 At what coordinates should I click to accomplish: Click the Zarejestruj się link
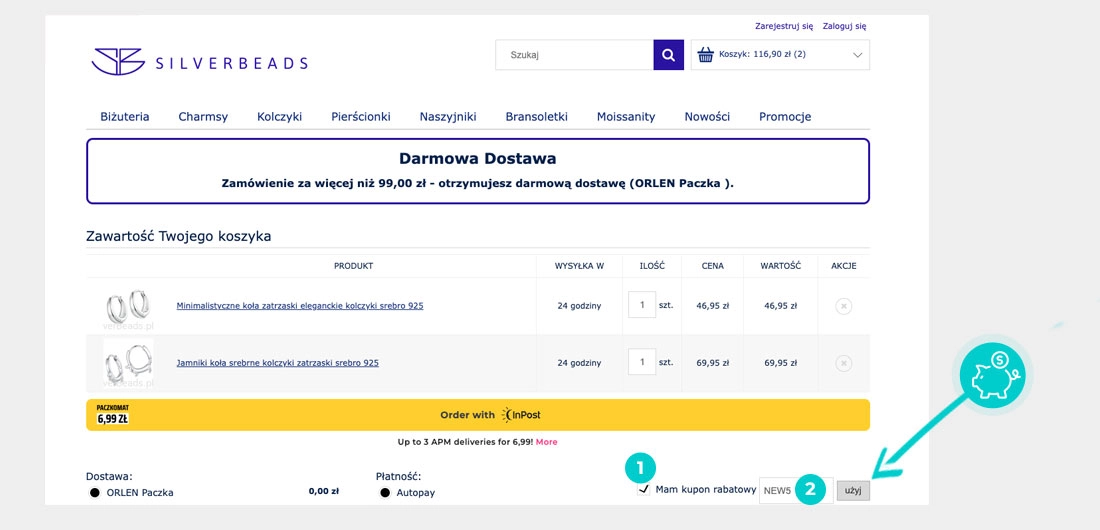point(784,26)
